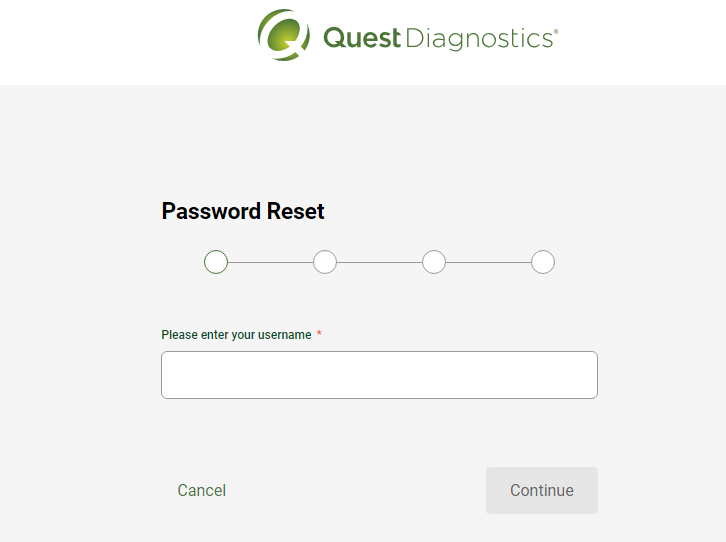Click the word "username" in the field label
The width and height of the screenshot is (726, 542).
click(284, 335)
